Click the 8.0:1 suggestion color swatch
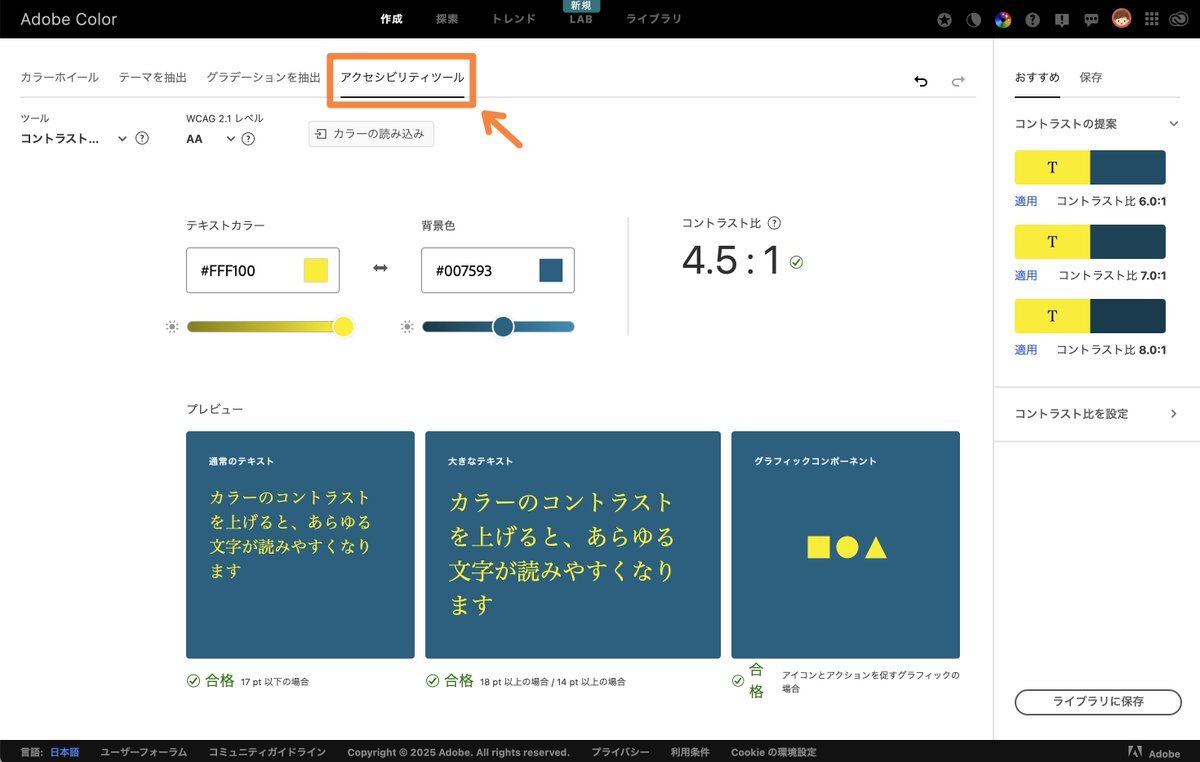 pyautogui.click(x=1090, y=316)
